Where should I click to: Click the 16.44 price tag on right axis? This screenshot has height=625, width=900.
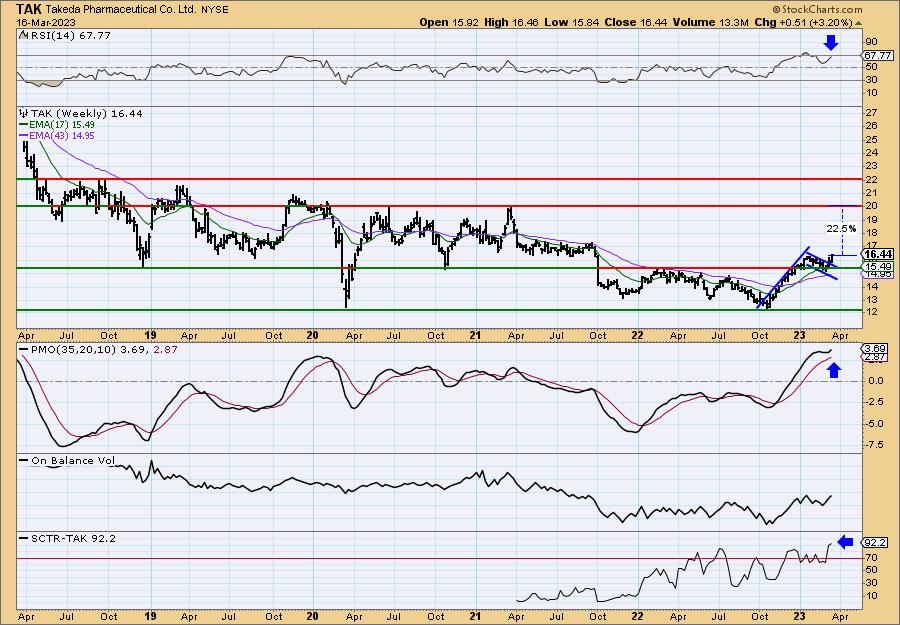(x=878, y=254)
